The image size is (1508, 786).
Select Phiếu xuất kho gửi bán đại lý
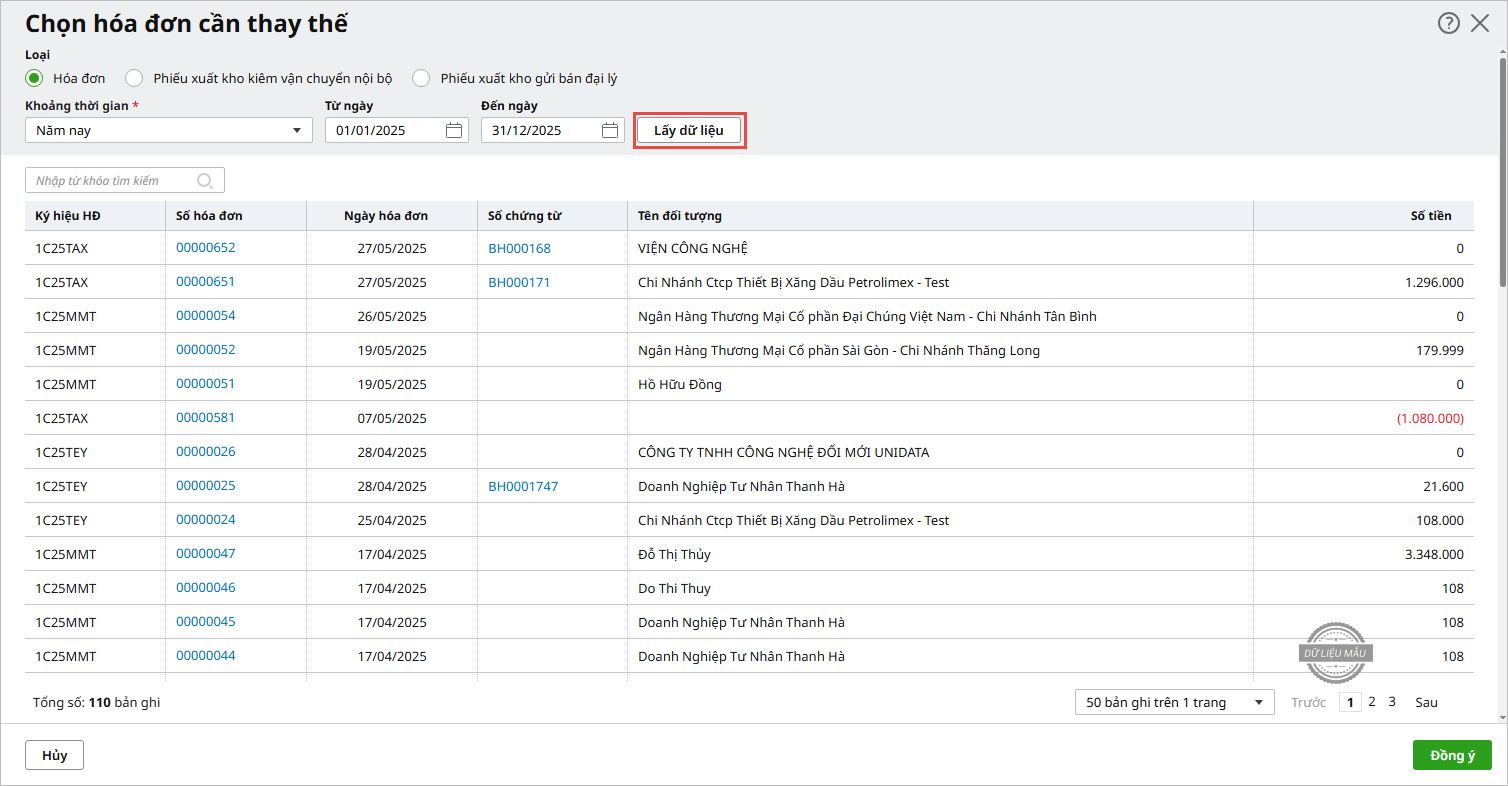421,78
